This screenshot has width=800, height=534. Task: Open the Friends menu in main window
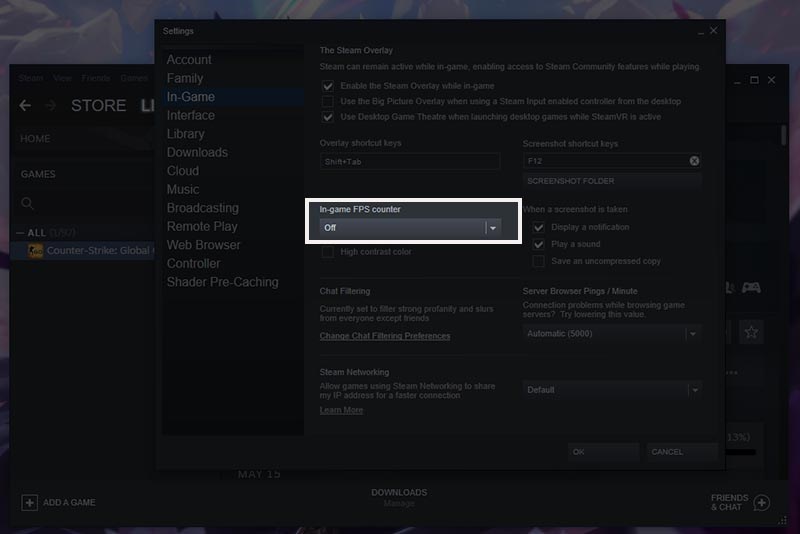tap(96, 78)
